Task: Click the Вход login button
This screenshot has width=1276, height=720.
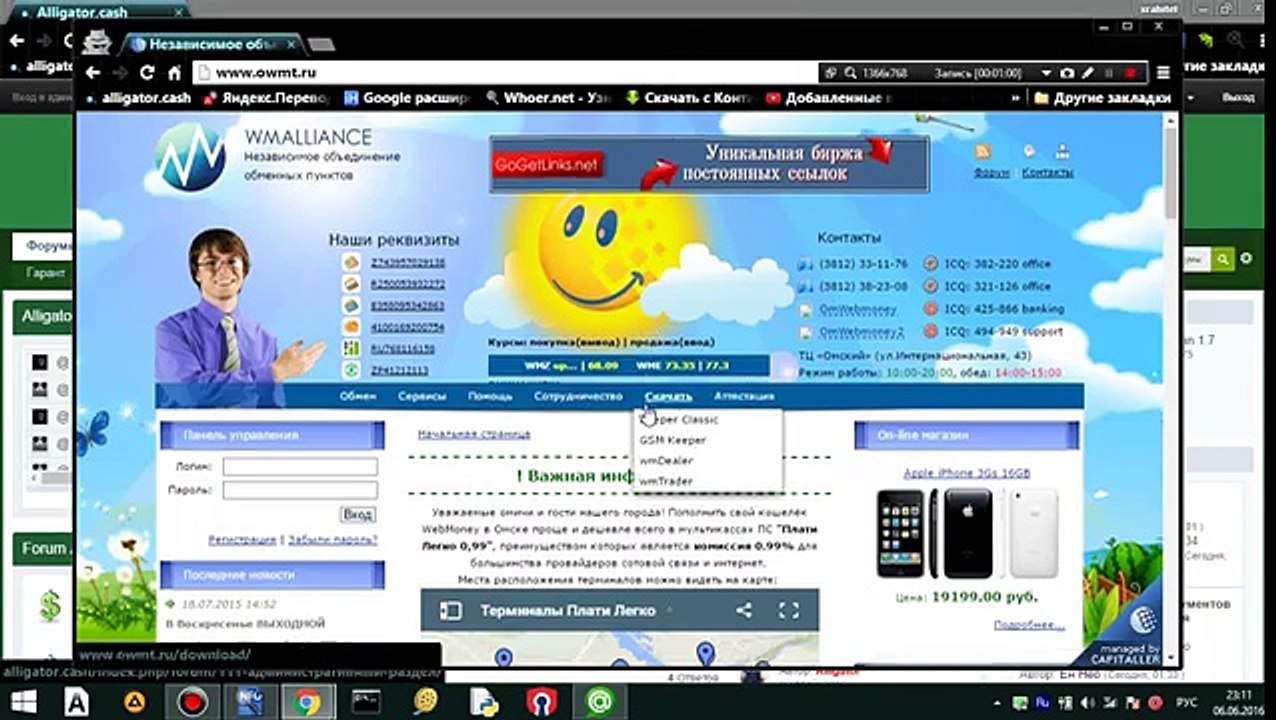Action: 358,514
